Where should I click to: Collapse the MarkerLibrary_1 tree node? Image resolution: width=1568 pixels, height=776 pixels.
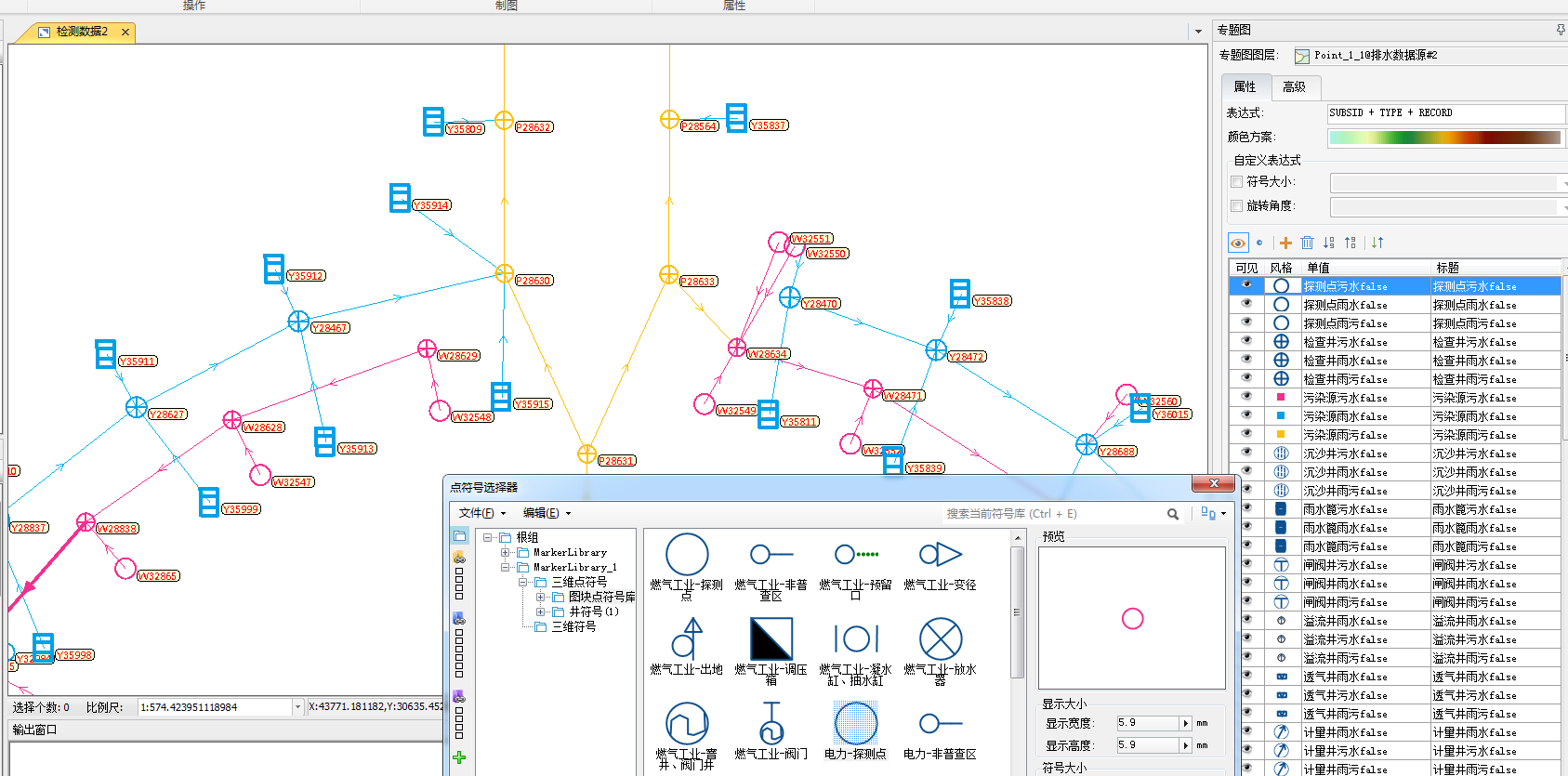[x=505, y=567]
